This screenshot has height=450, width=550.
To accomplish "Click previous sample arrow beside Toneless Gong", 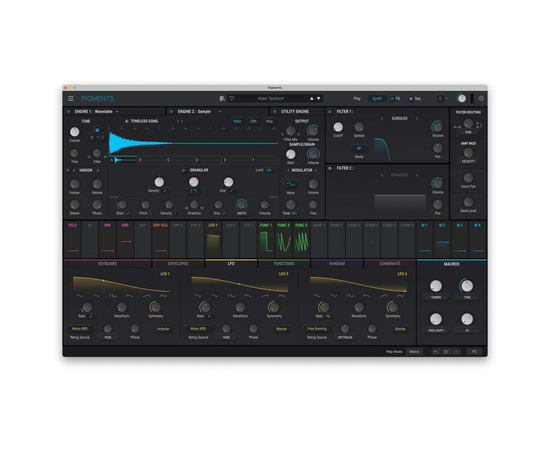I will click(178, 121).
